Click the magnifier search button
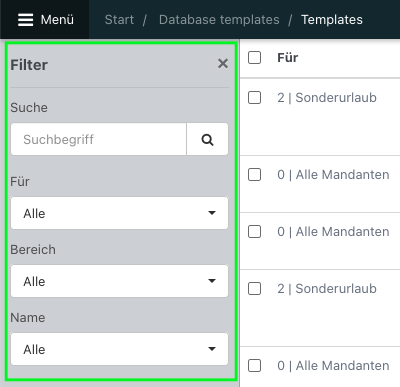 pyautogui.click(x=207, y=139)
